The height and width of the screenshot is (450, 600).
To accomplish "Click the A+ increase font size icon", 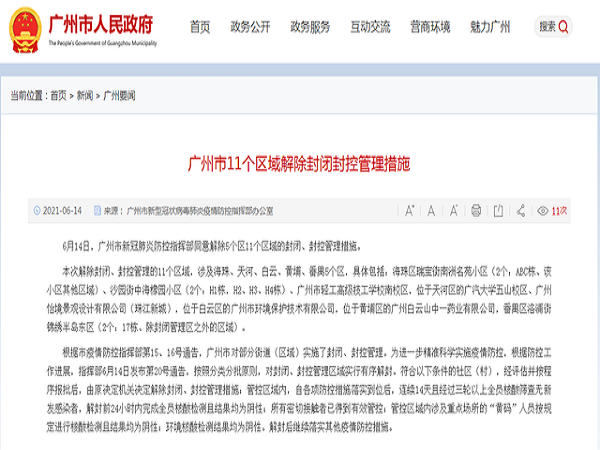I will tap(409, 211).
